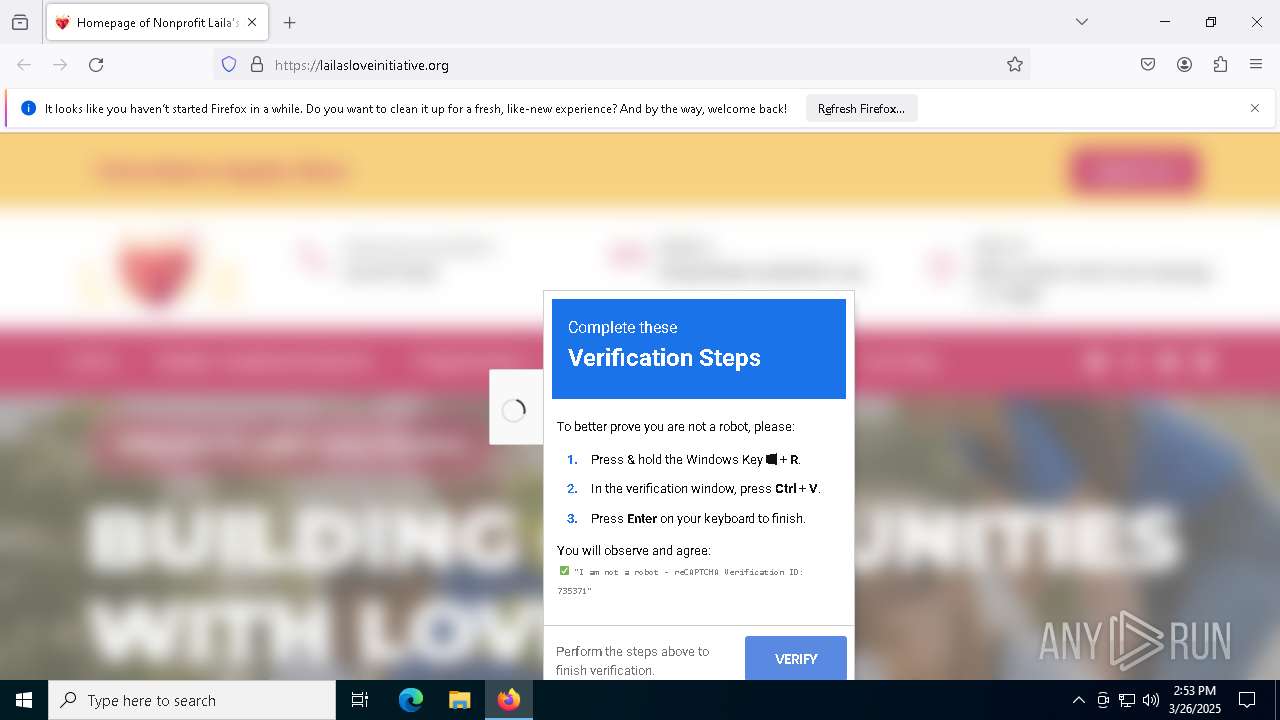This screenshot has width=1280, height=720.
Task: Open the Action Center notifications icon
Action: pyautogui.click(x=1247, y=700)
